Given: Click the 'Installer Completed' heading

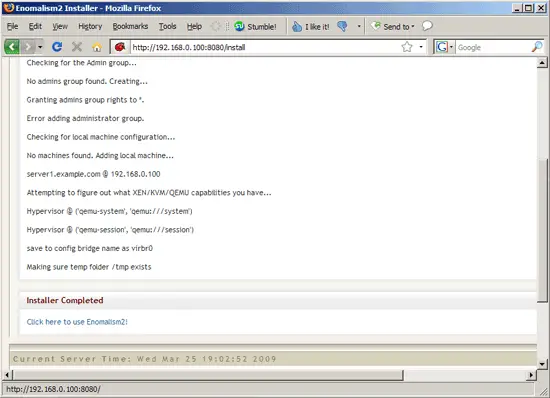Looking at the screenshot, I should pos(65,301).
